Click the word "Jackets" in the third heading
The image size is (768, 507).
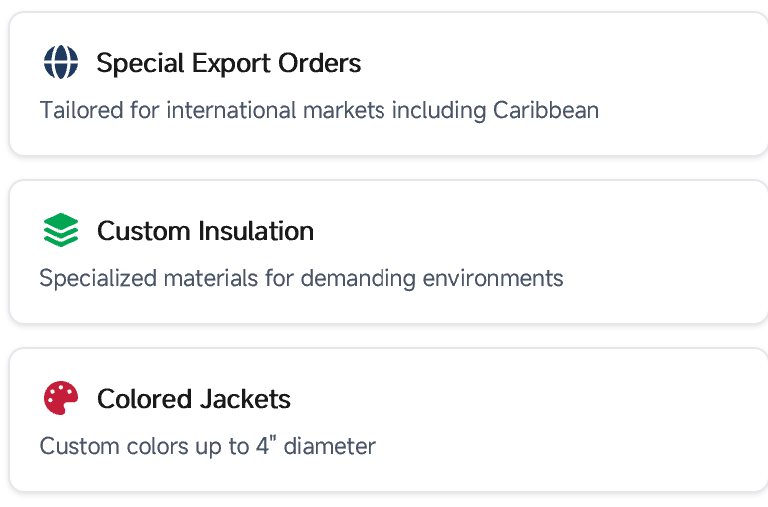coord(243,399)
